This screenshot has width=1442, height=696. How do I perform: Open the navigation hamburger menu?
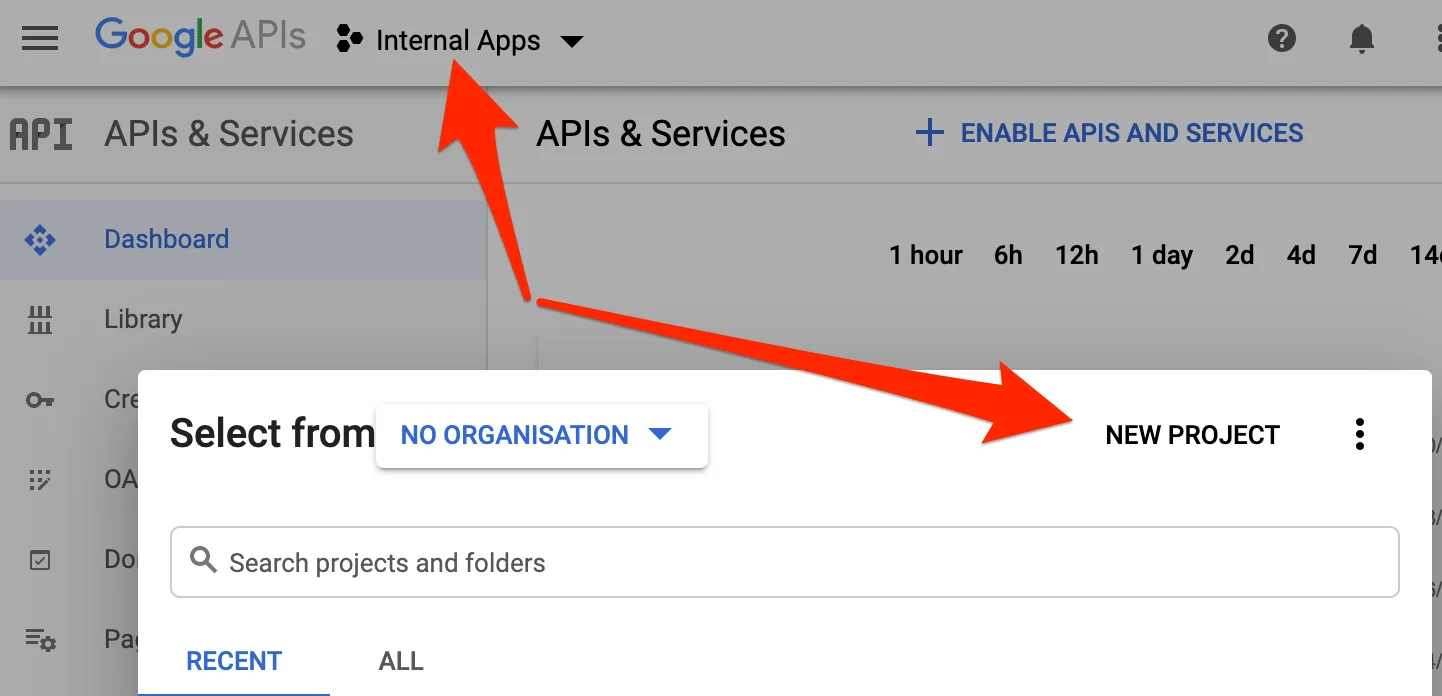coord(39,39)
